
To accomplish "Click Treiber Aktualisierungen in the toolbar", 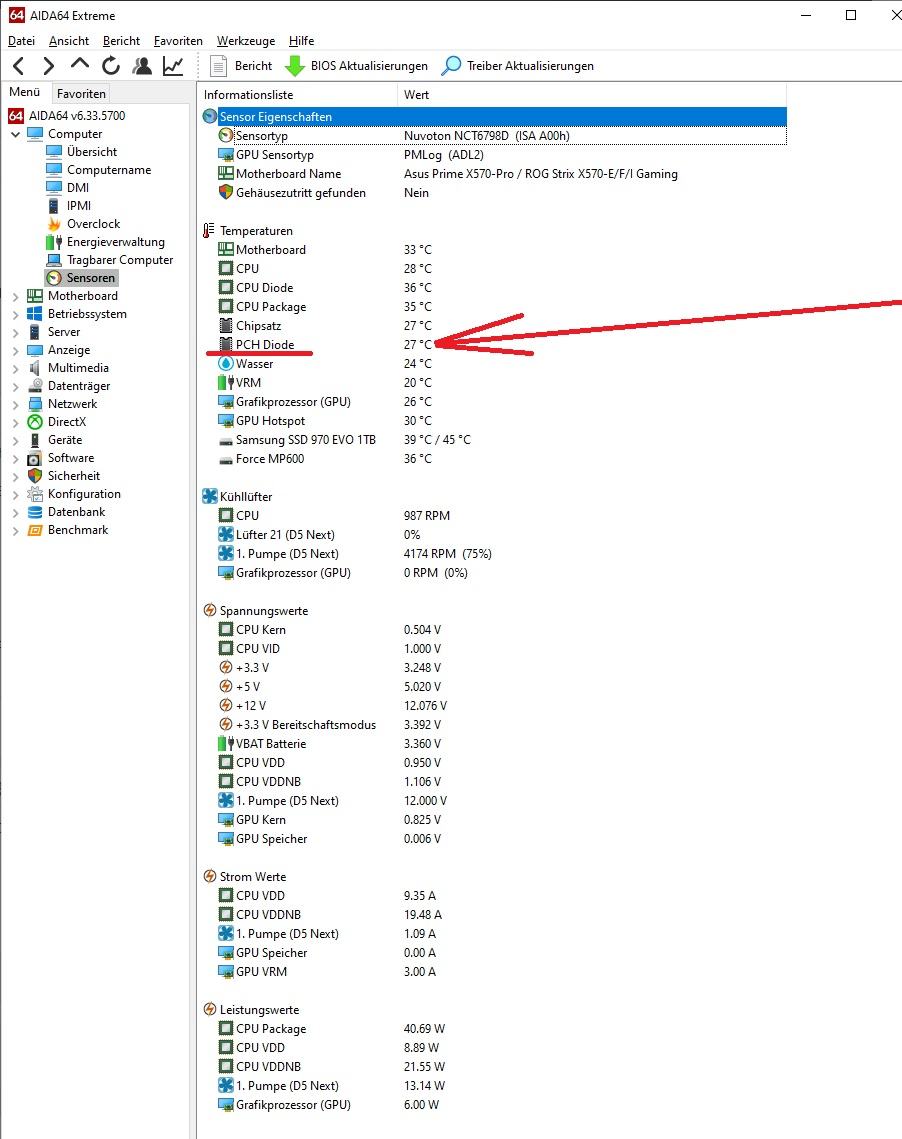I will [518, 66].
